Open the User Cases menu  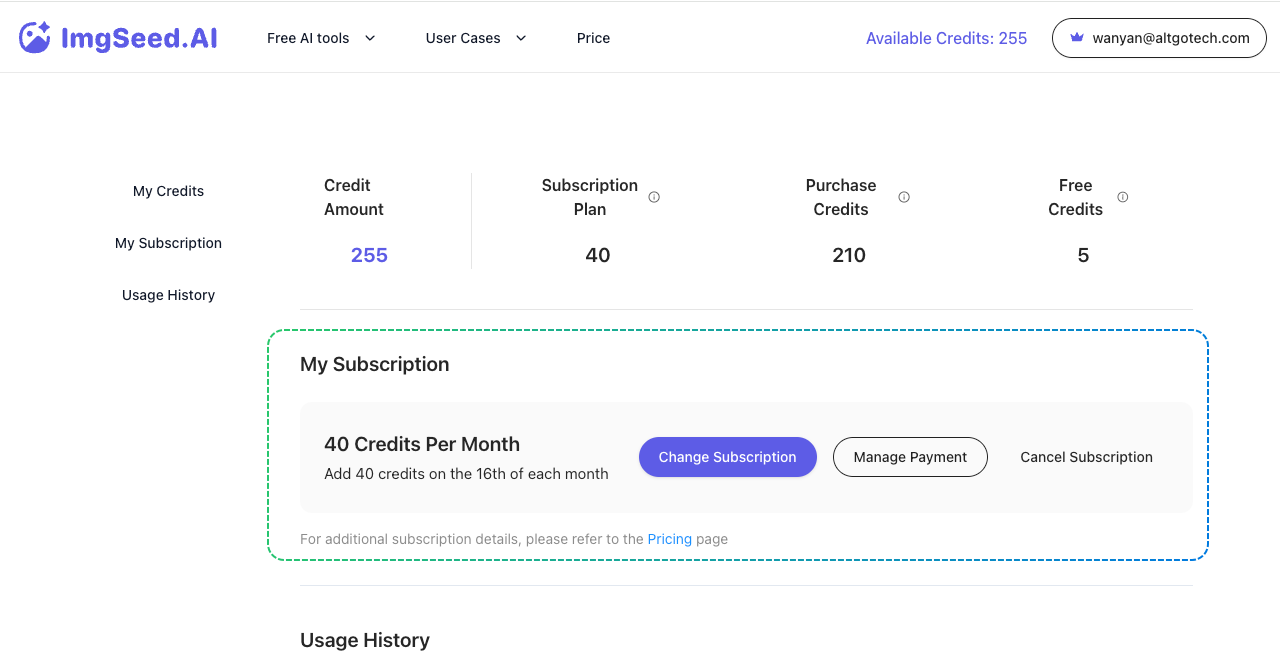pos(463,38)
